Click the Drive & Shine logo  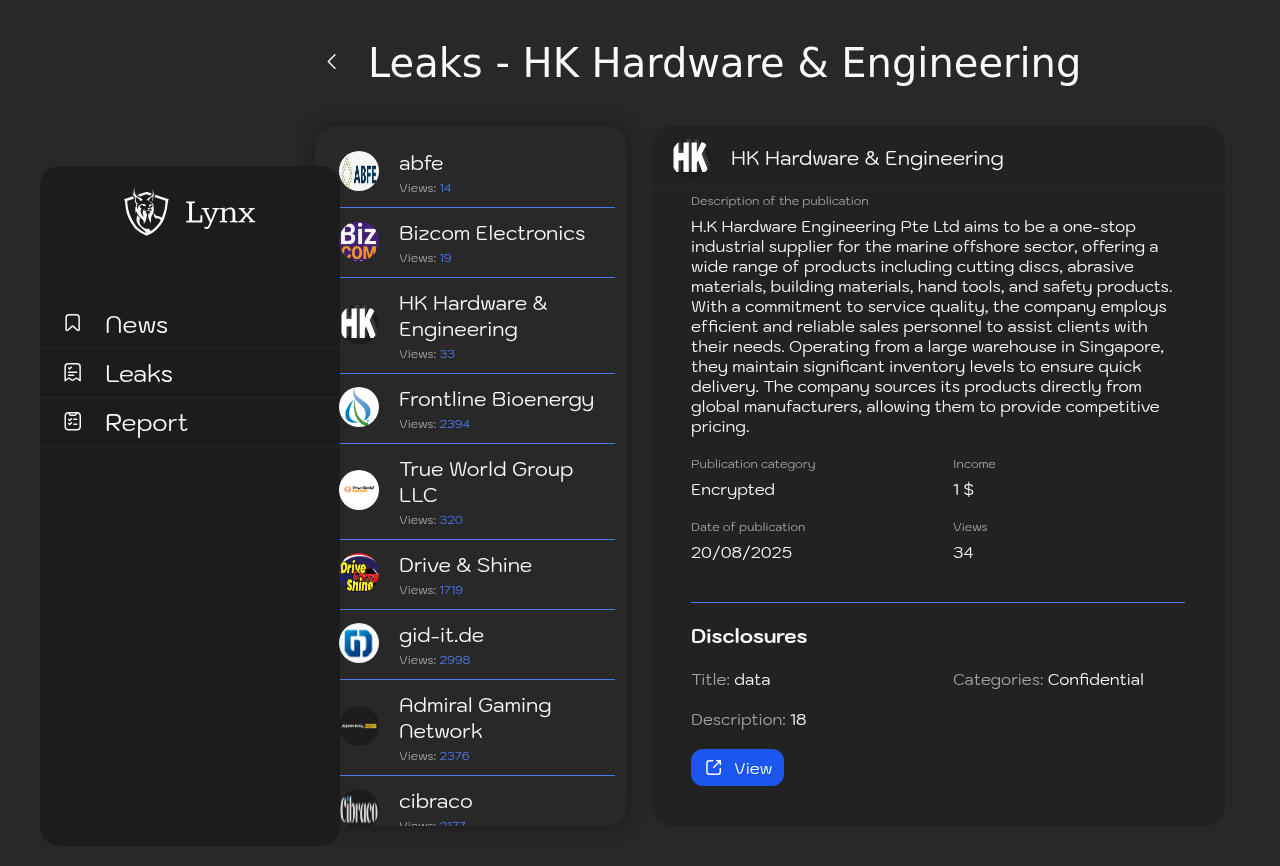(x=359, y=573)
